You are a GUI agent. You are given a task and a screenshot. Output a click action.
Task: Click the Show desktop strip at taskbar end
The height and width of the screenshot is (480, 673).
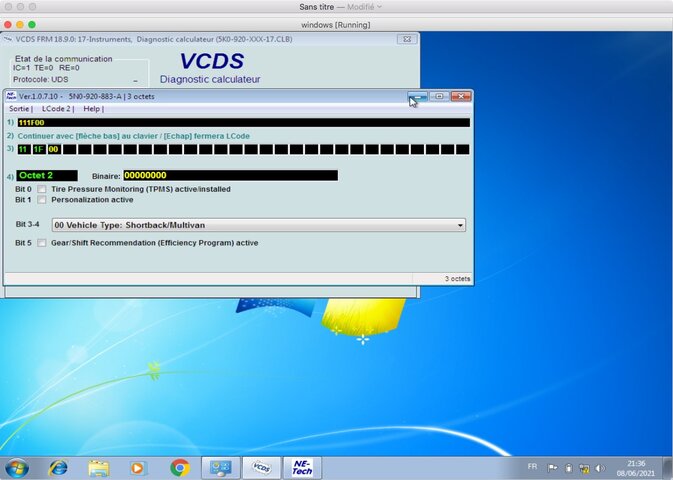[669, 468]
